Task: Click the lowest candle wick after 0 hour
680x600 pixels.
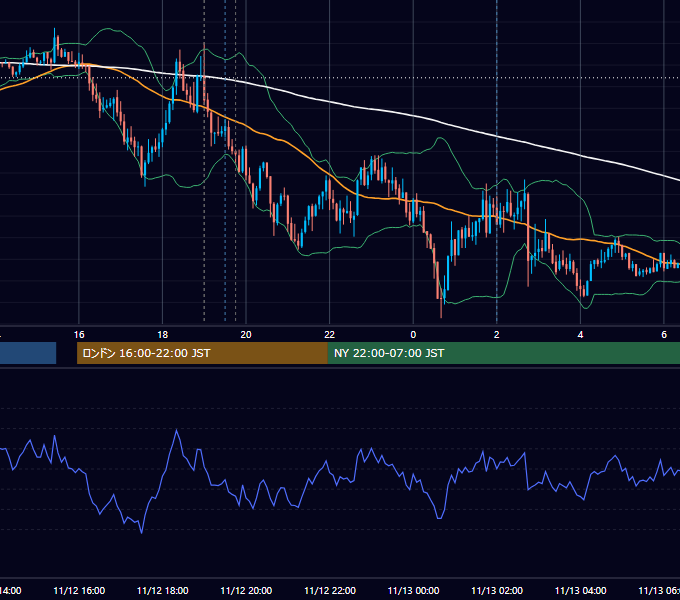Action: 441,310
